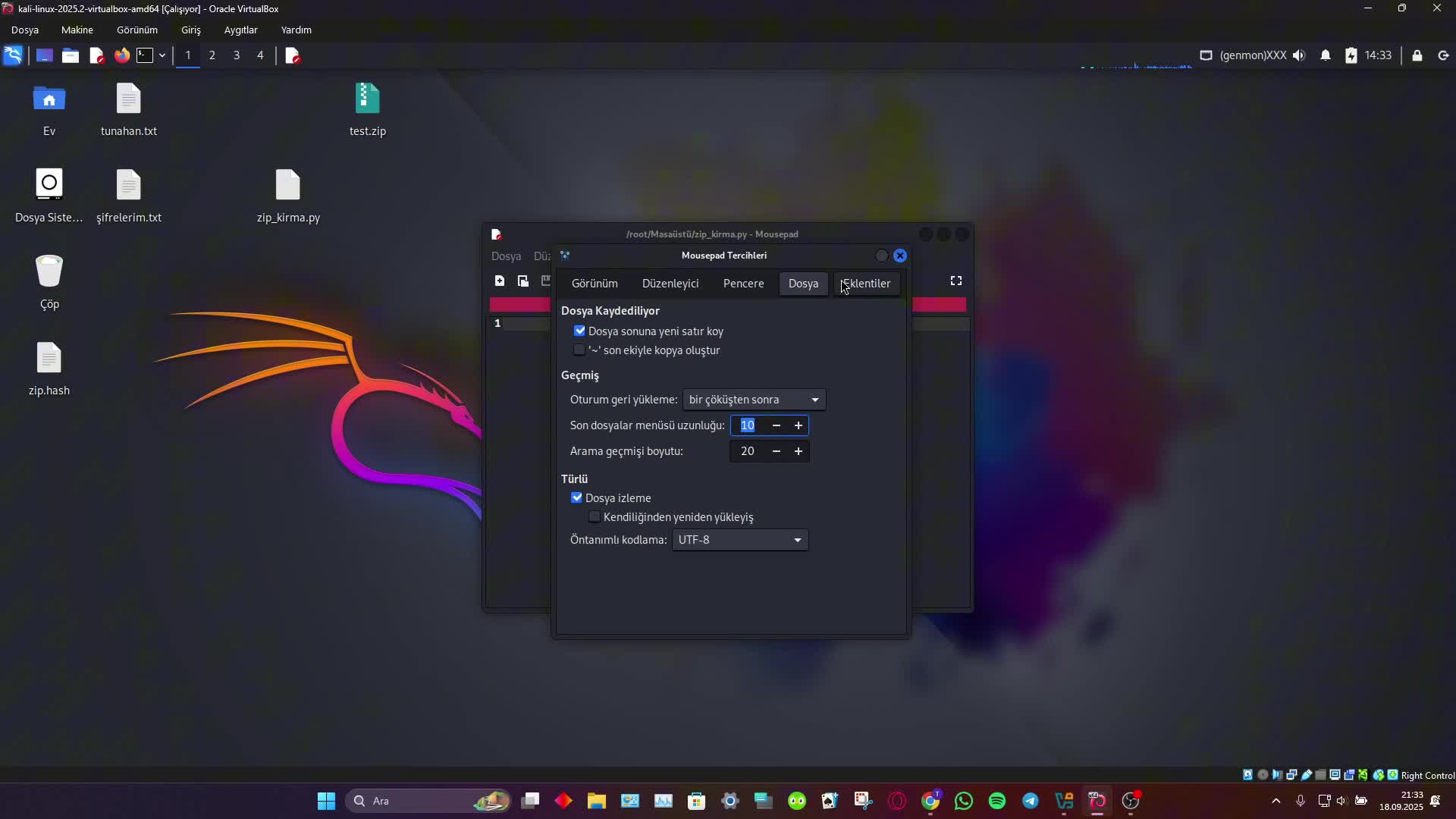1456x819 pixels.
Task: Open the terminal emulator in top panel
Action: pyautogui.click(x=145, y=55)
